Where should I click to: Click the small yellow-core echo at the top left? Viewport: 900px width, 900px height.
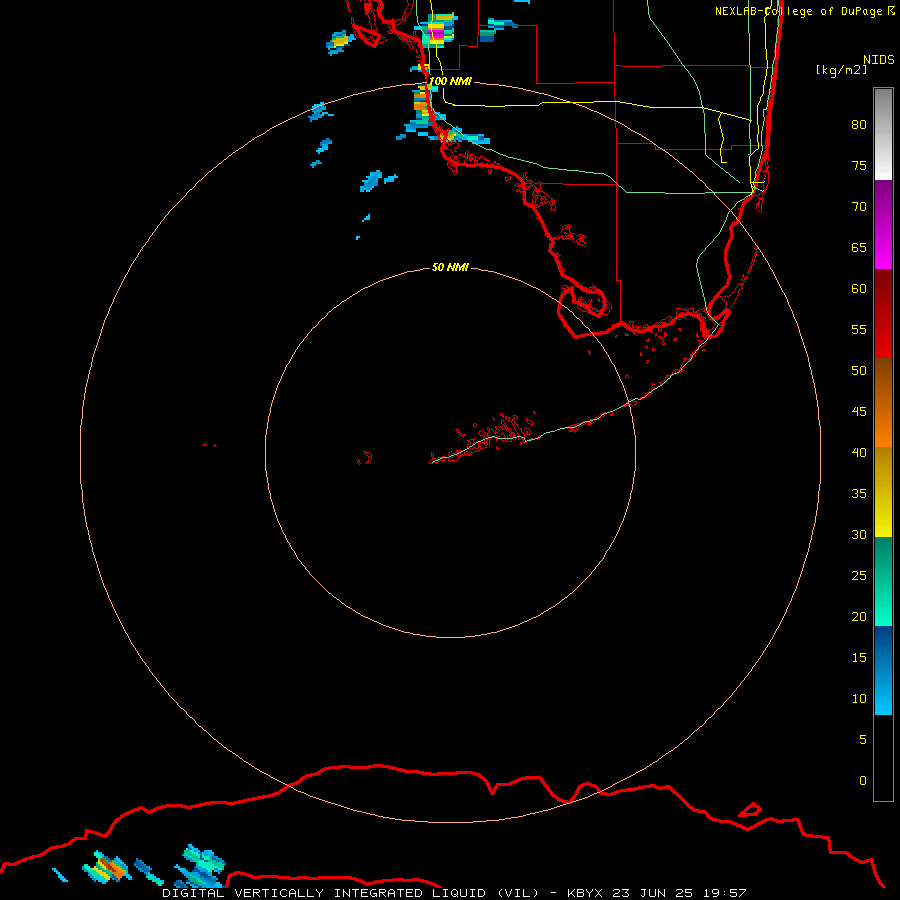340,42
